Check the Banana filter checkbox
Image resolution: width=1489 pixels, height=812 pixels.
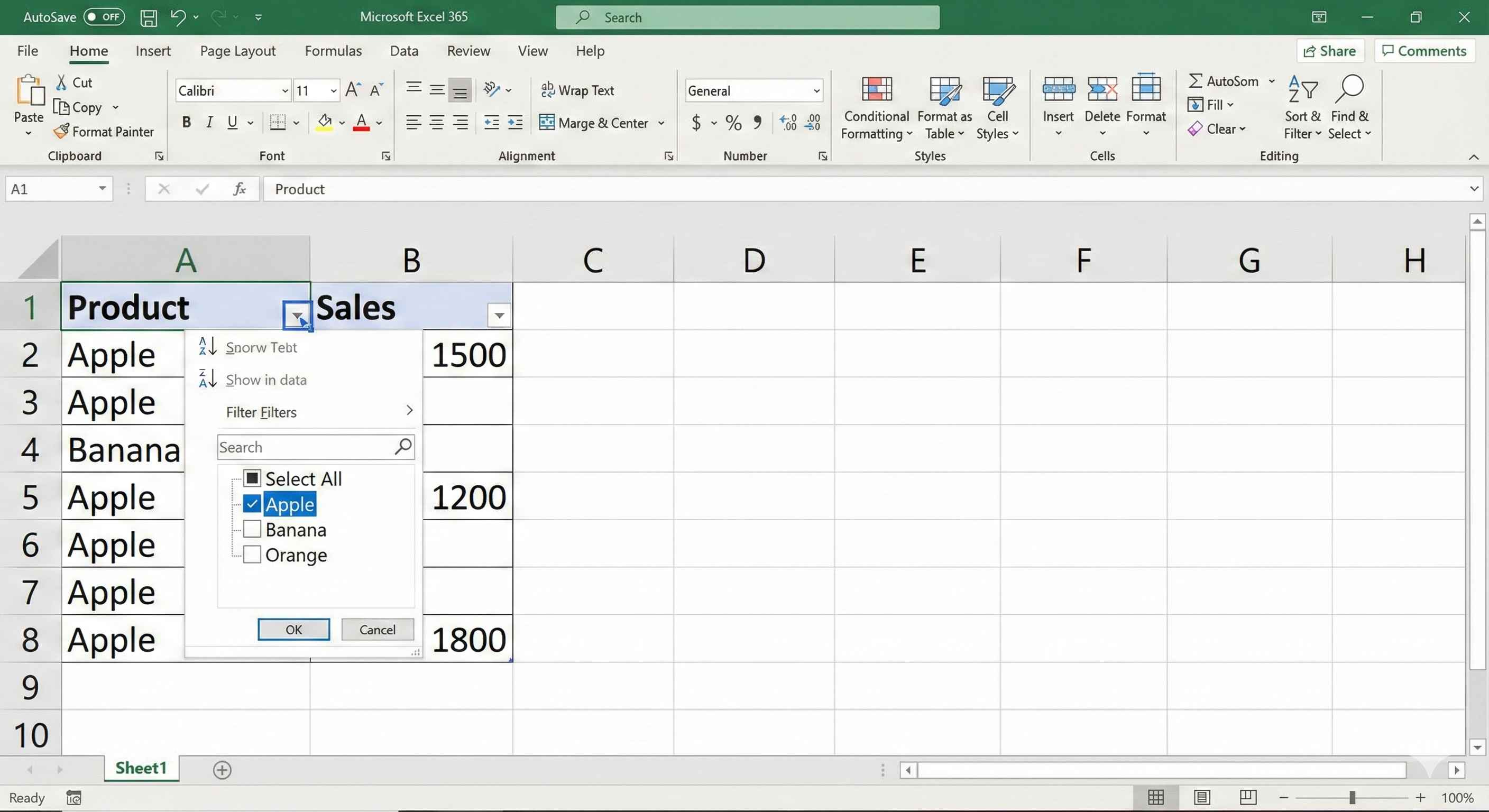coord(252,529)
